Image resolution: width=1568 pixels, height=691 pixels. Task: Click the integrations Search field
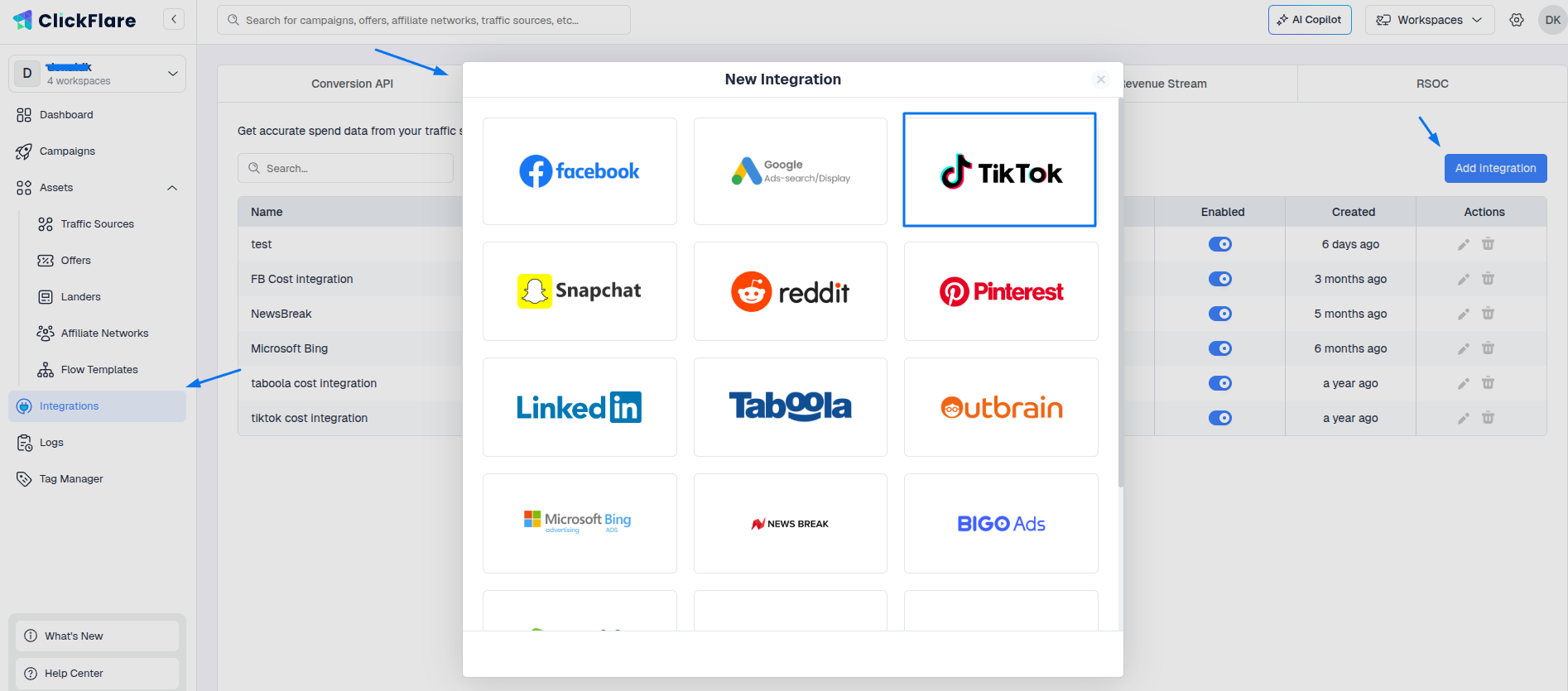345,168
